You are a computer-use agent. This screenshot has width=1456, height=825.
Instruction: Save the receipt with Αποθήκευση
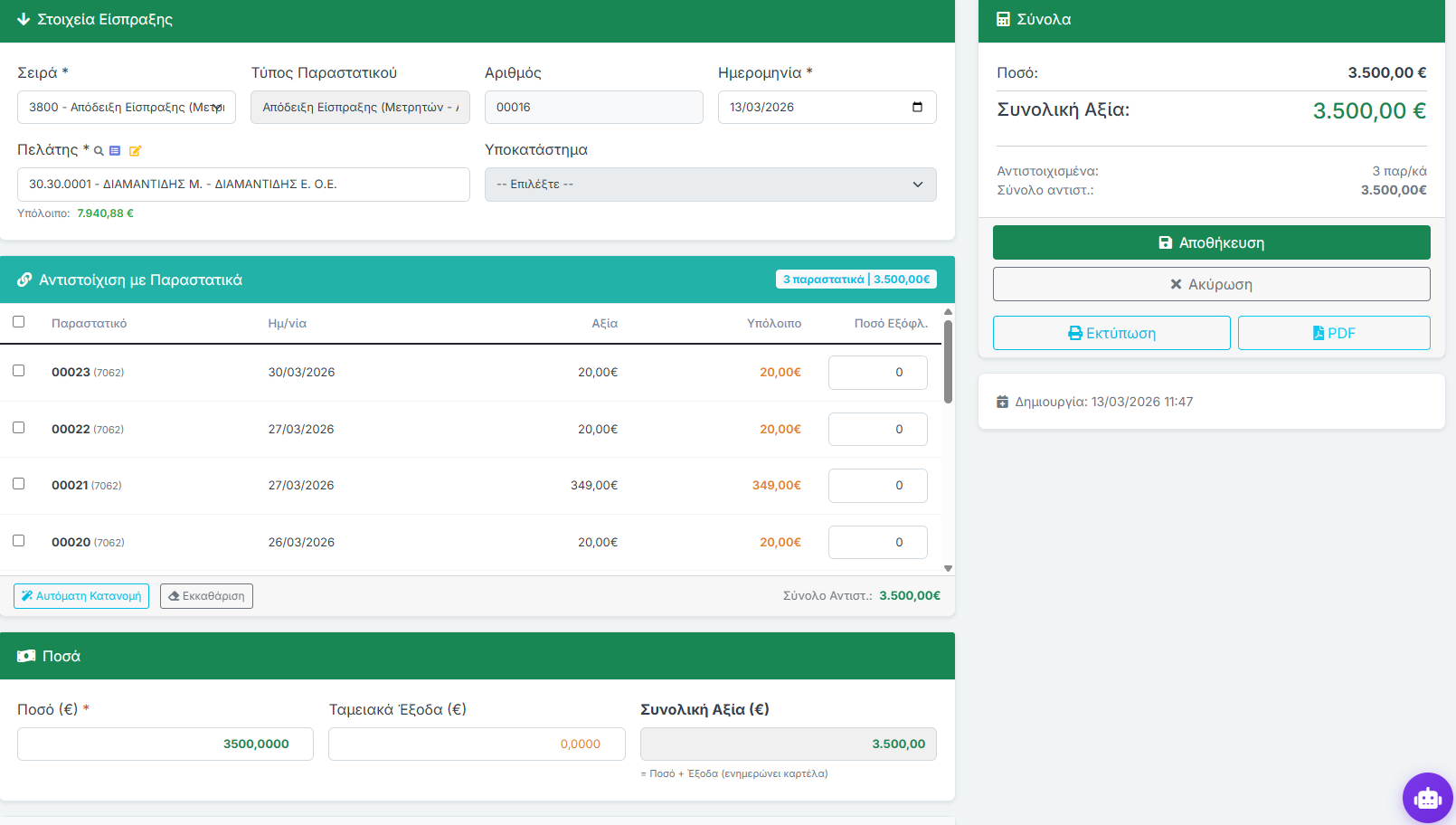pos(1212,242)
